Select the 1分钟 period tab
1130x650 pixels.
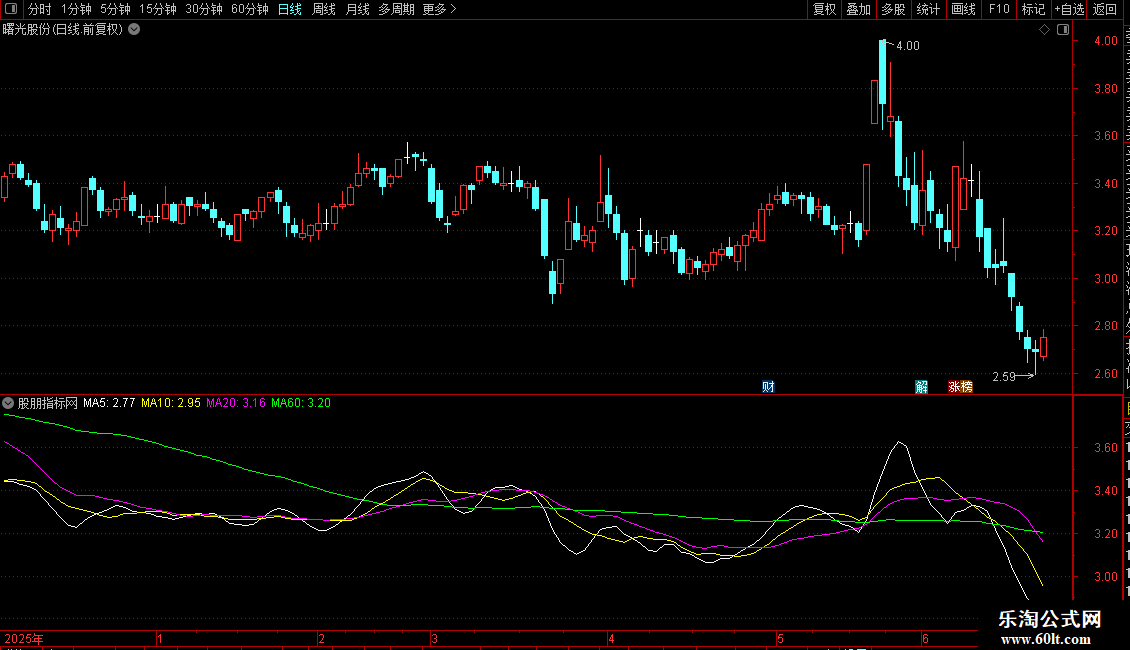pos(76,9)
